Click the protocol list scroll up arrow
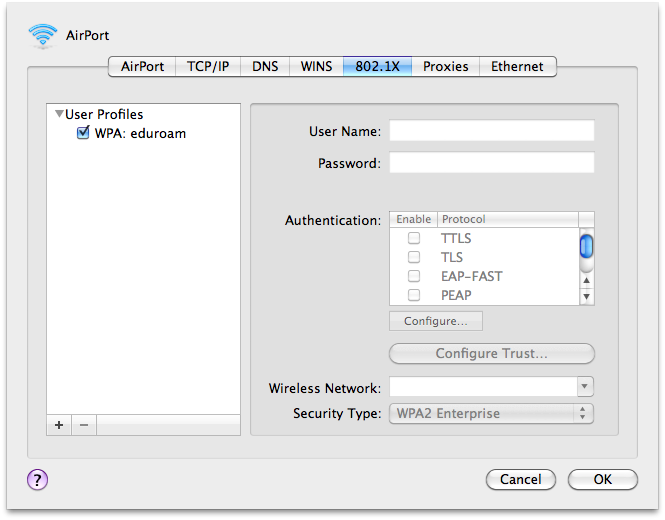The height and width of the screenshot is (520, 665). click(x=587, y=280)
